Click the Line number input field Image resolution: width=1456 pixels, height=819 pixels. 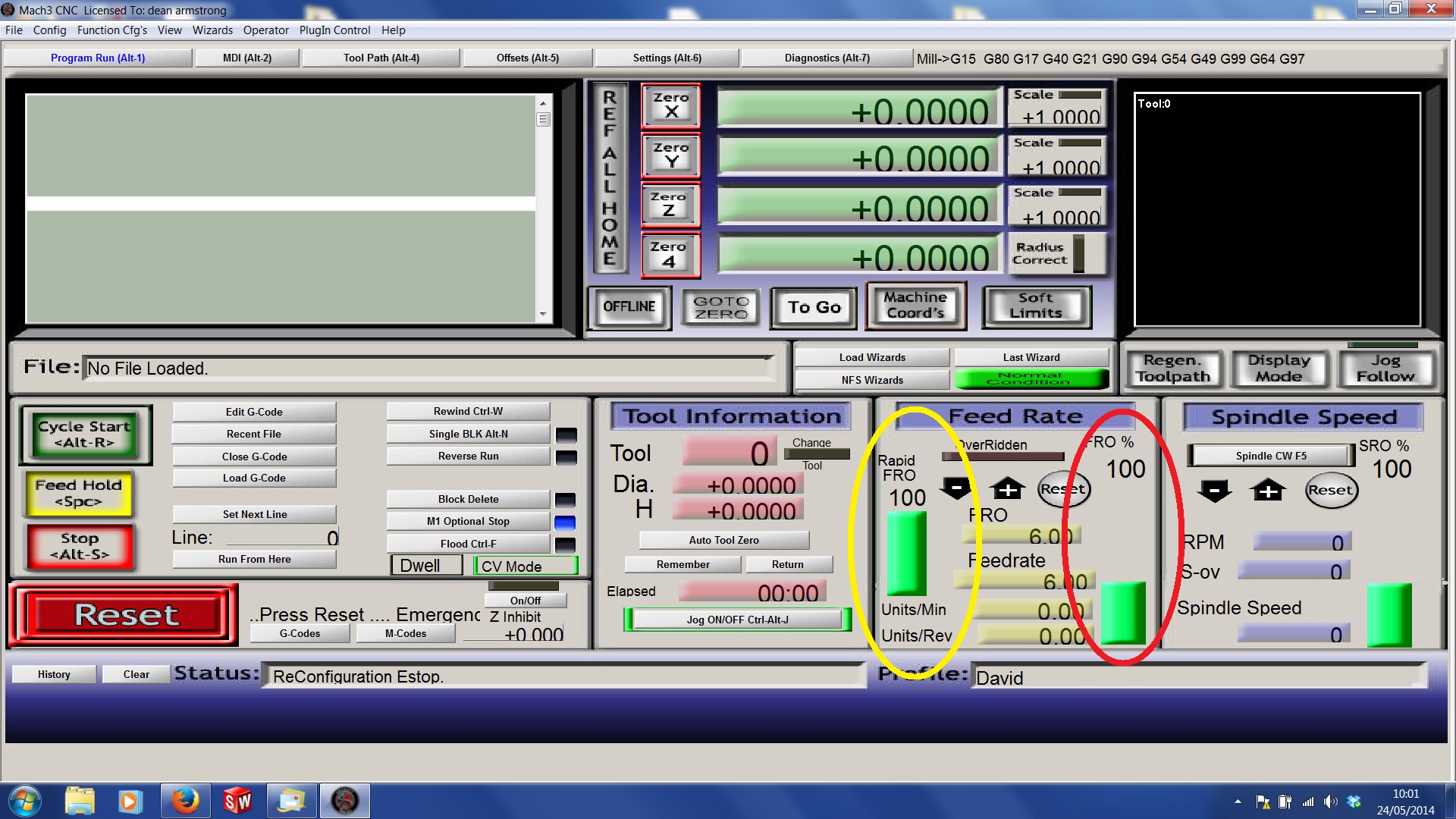[282, 538]
